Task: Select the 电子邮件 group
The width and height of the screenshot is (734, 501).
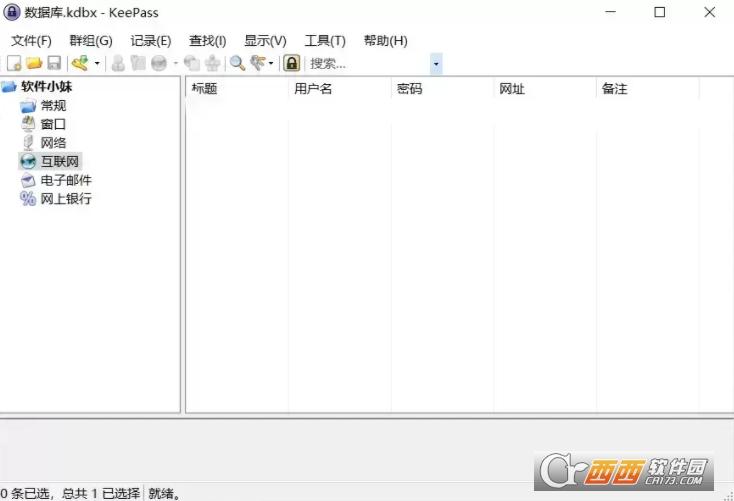Action: click(x=66, y=180)
